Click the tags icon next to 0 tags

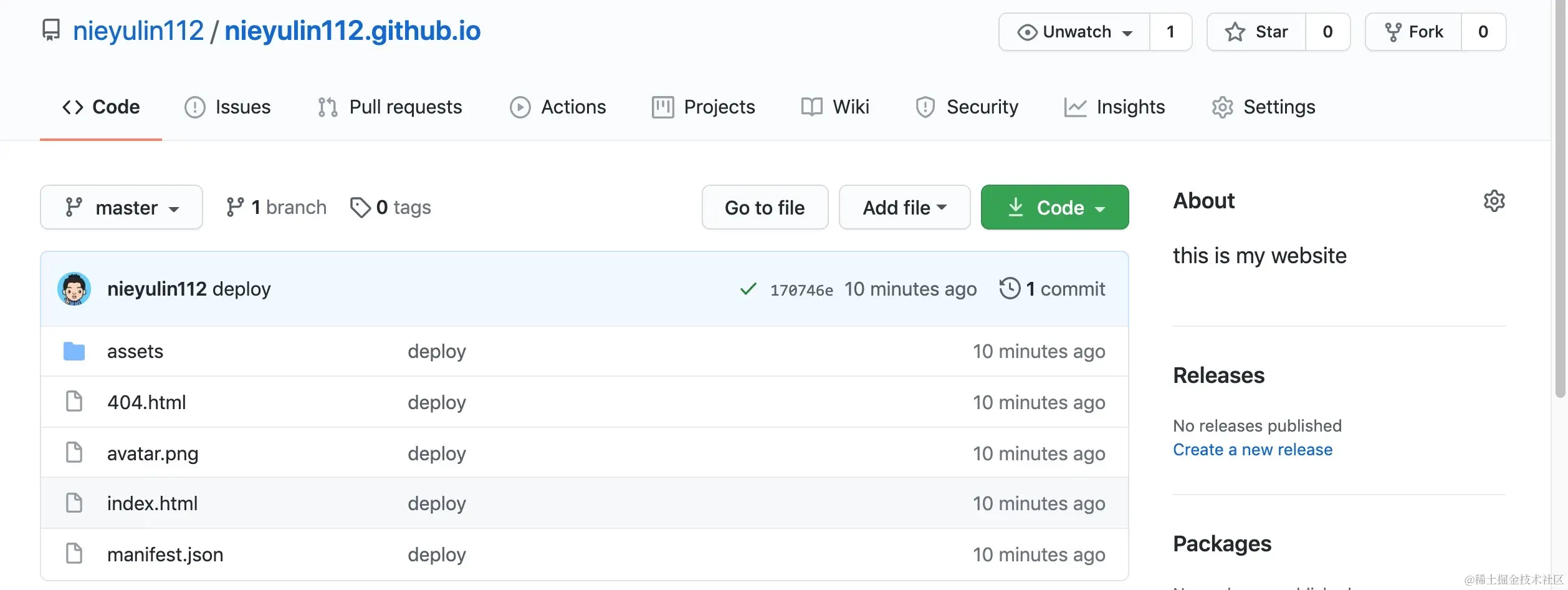pos(360,207)
